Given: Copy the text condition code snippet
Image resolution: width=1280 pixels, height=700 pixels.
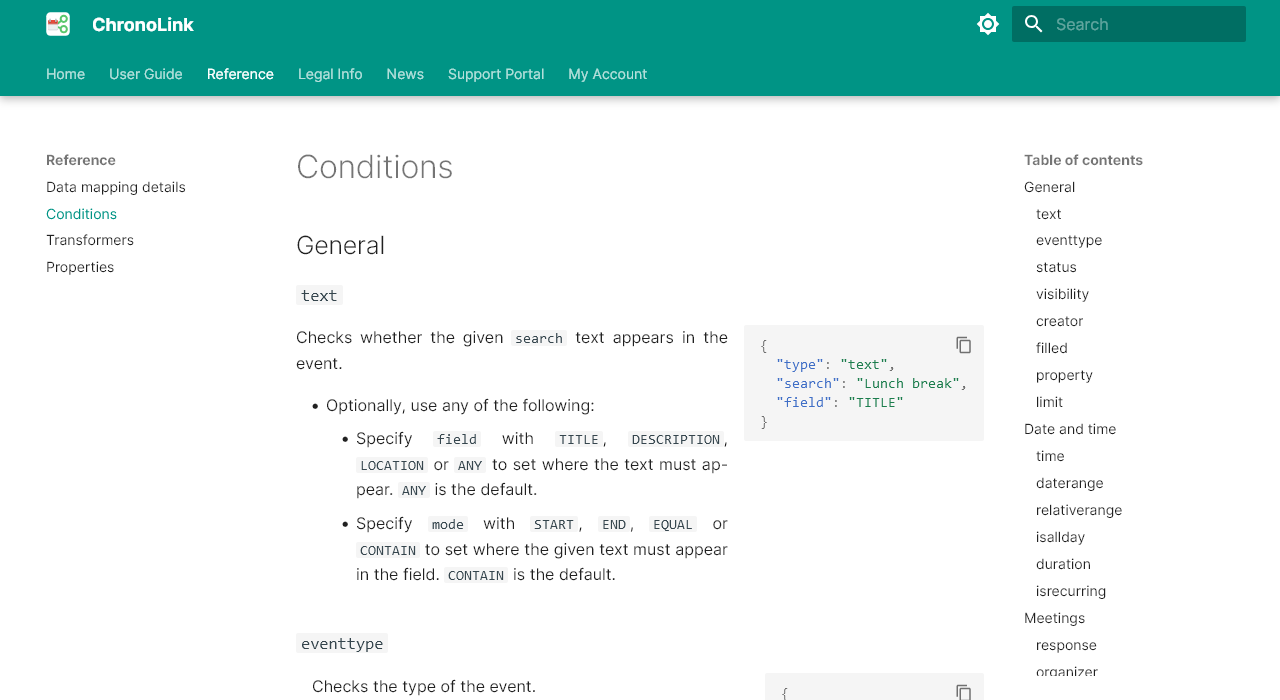Looking at the screenshot, I should (x=964, y=345).
